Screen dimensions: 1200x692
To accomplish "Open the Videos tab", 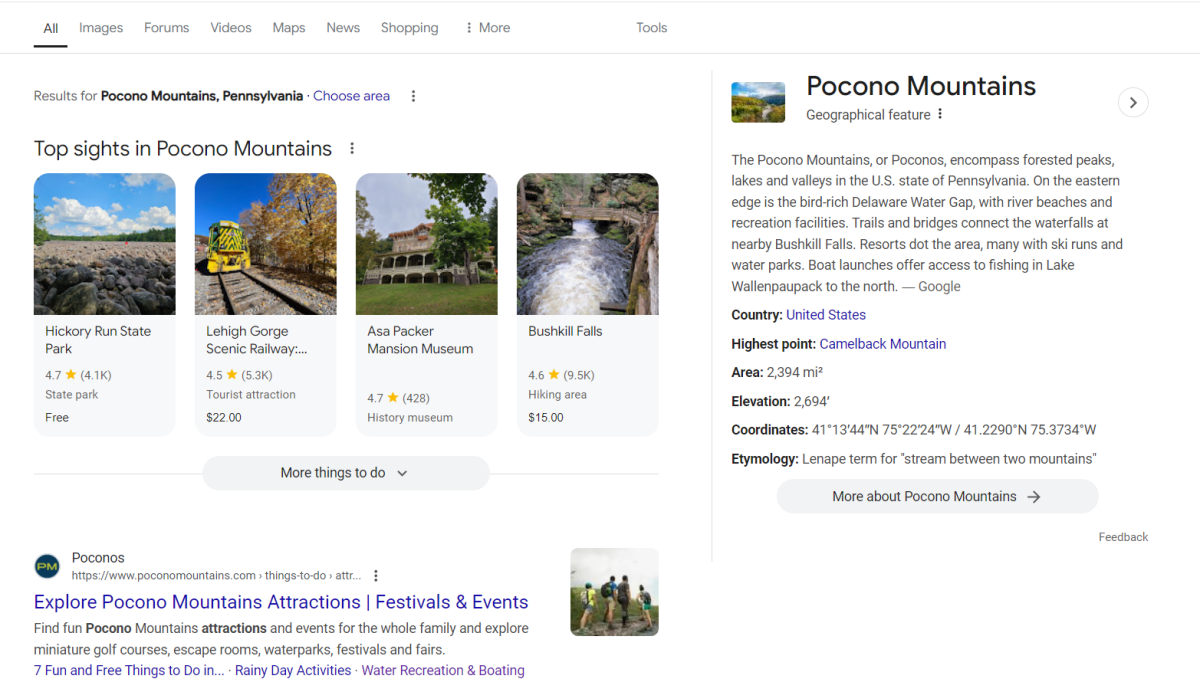I will (x=231, y=28).
